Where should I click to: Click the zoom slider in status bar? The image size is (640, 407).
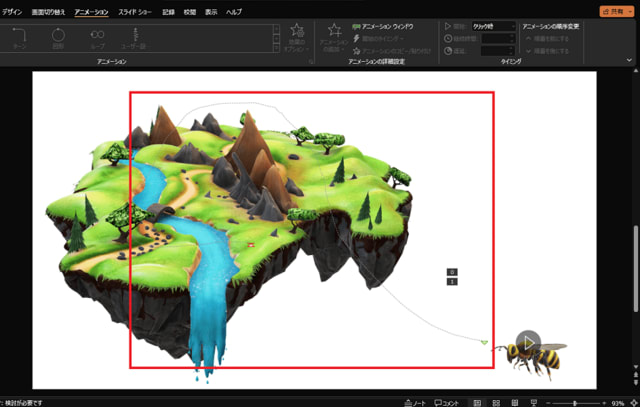click(575, 401)
